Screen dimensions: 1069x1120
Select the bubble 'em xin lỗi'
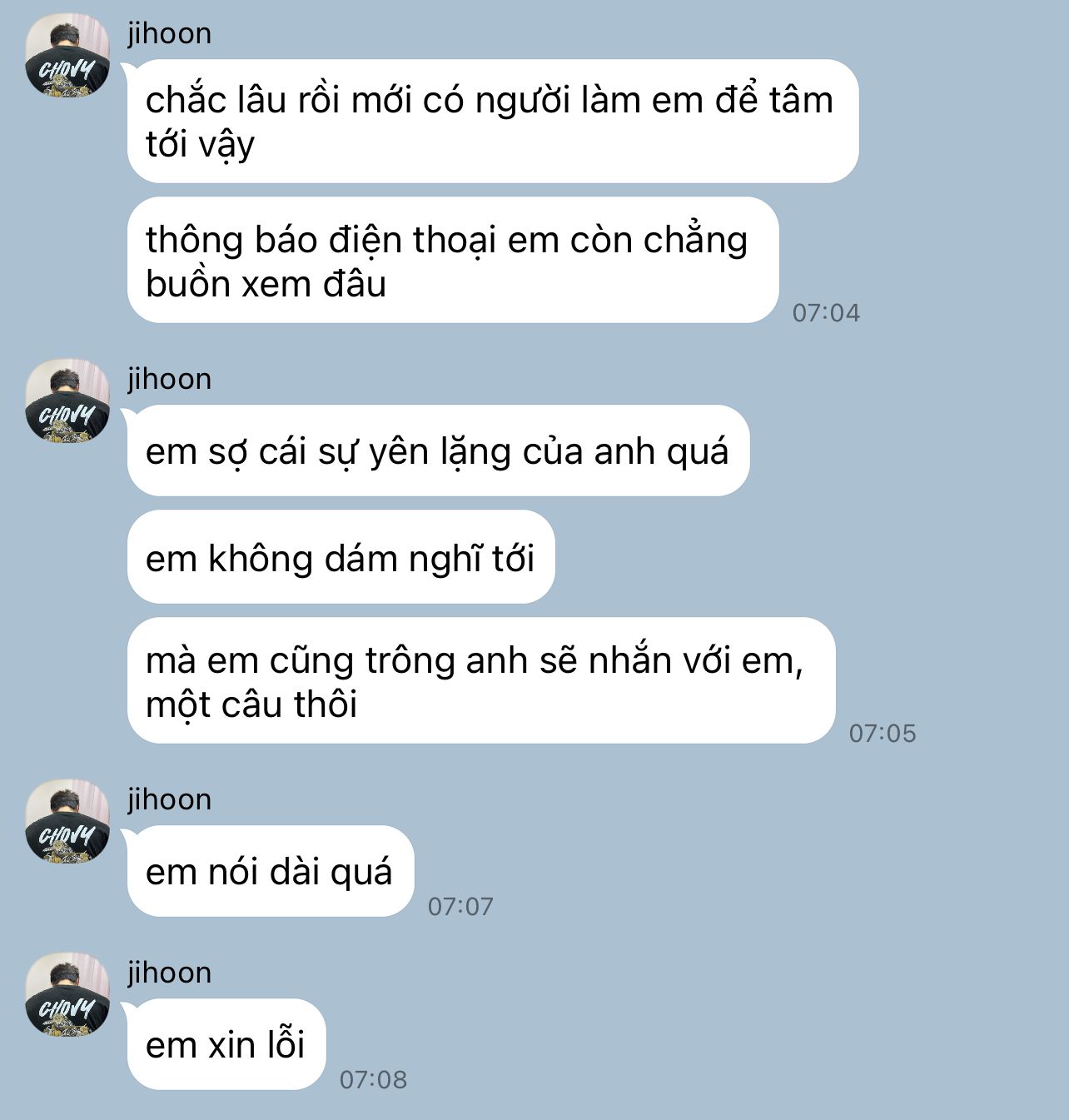(226, 1044)
